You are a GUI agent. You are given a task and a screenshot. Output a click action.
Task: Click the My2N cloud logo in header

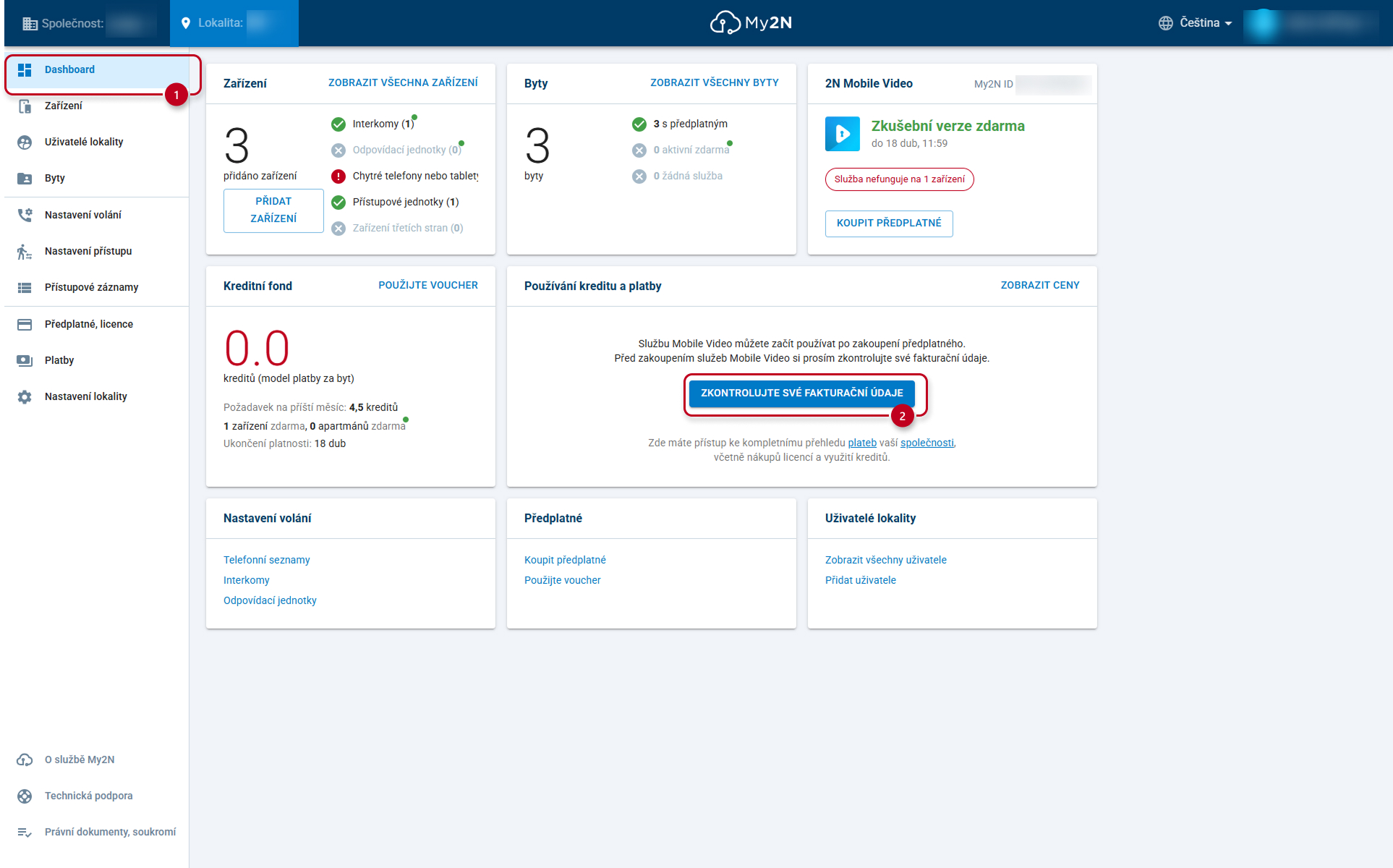tap(751, 22)
